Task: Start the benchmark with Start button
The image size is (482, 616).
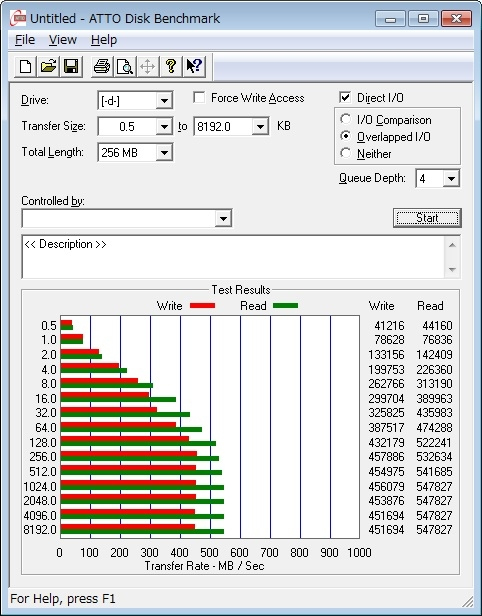Action: [x=427, y=218]
